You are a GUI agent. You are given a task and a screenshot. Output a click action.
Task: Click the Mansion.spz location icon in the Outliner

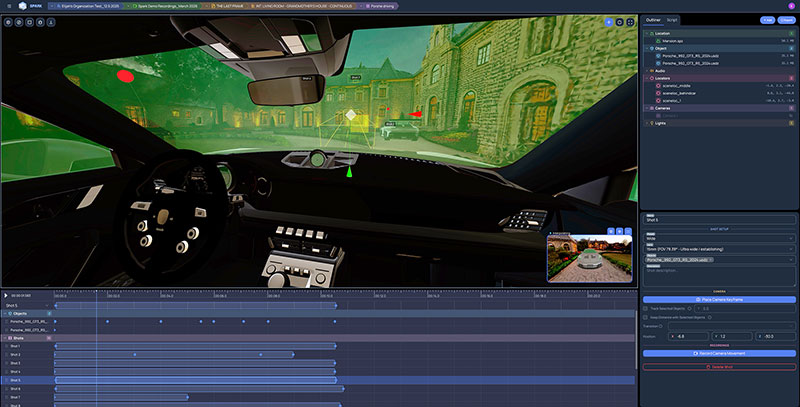pos(658,41)
